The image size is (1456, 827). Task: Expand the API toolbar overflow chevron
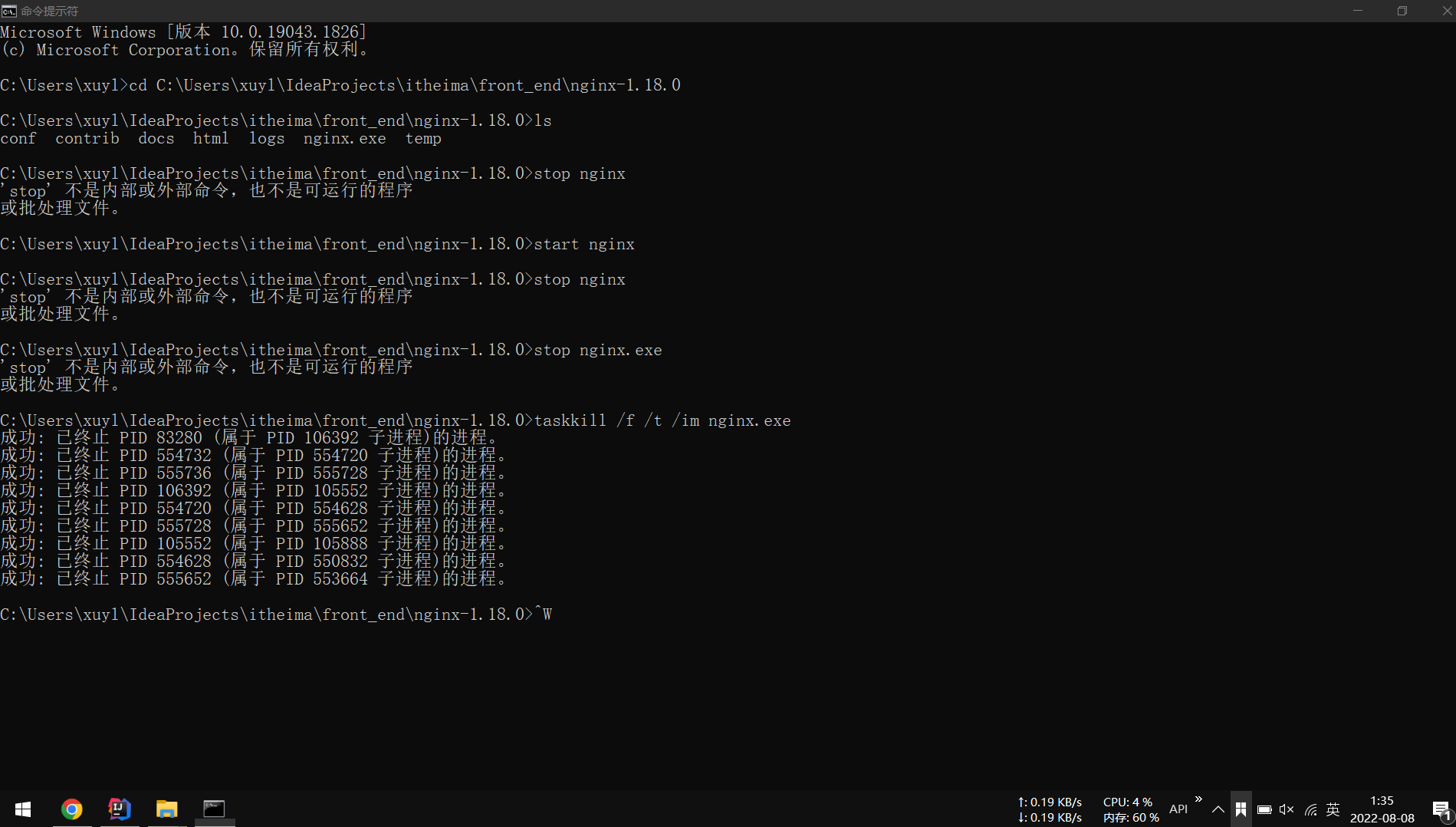click(1198, 799)
